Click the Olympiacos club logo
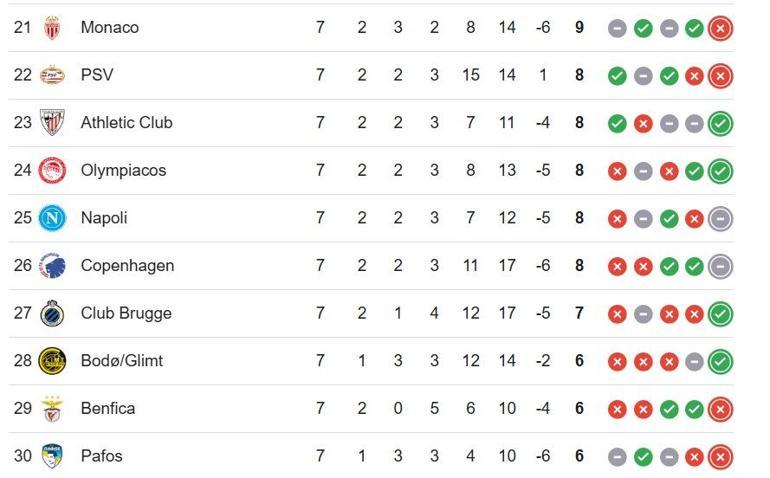The image size is (770, 478). coord(52,171)
